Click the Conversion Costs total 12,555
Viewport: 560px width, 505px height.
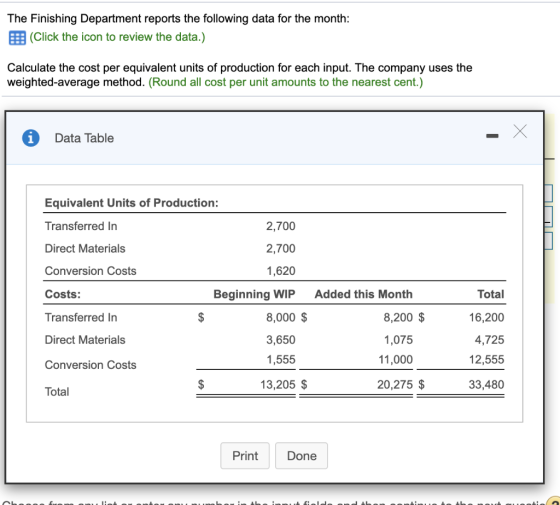pyautogui.click(x=486, y=359)
